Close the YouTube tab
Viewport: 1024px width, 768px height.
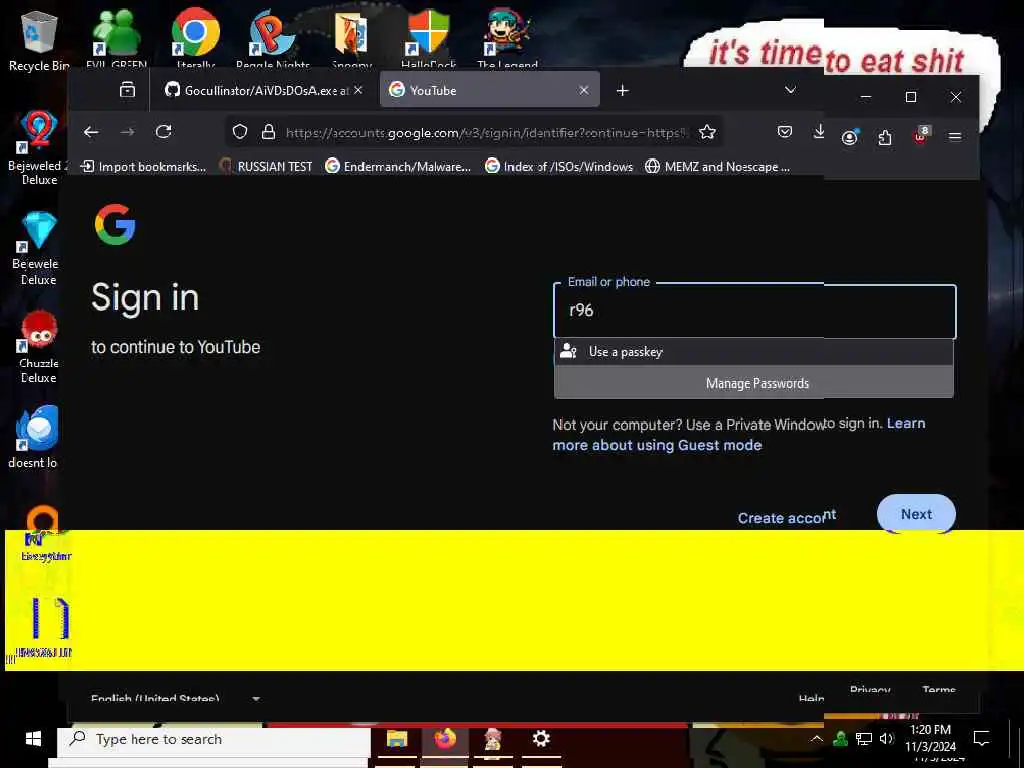[x=584, y=90]
